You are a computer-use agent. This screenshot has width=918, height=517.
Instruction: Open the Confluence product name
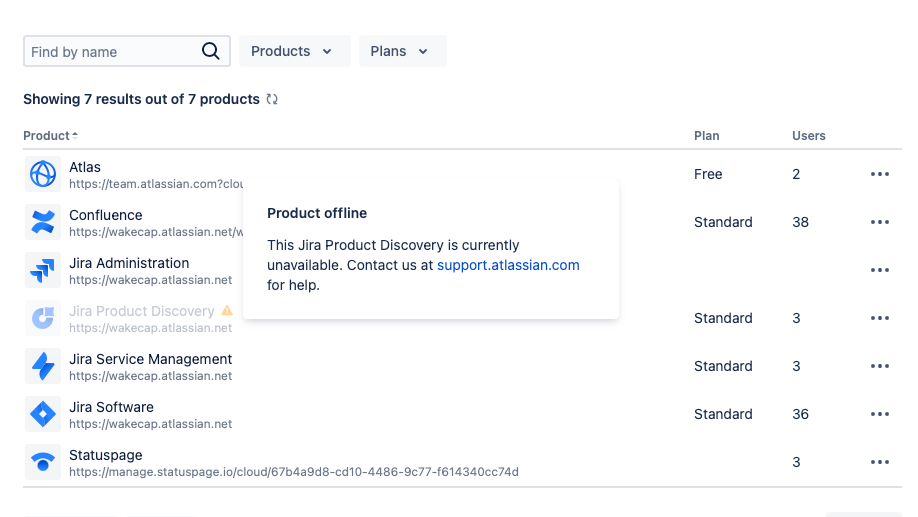pos(106,215)
